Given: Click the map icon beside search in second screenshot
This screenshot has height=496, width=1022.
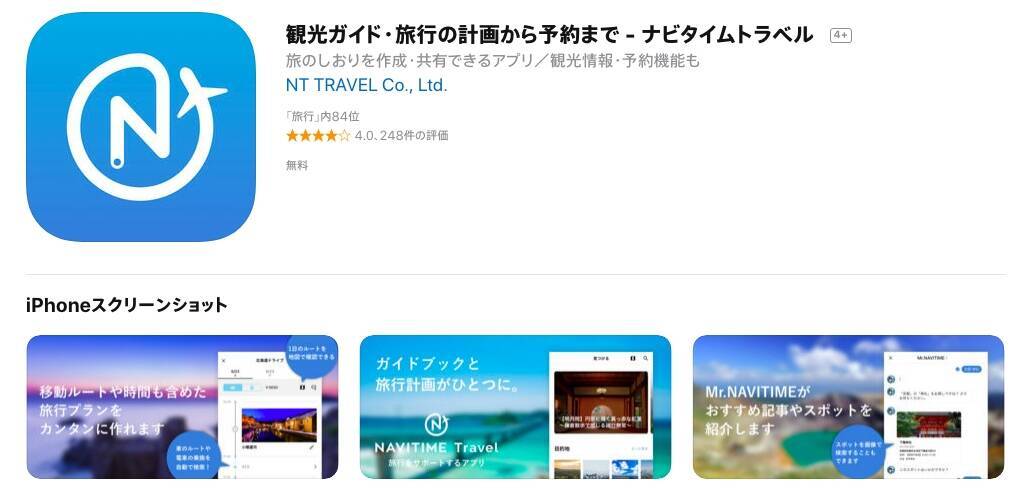Looking at the screenshot, I should pos(632,358).
